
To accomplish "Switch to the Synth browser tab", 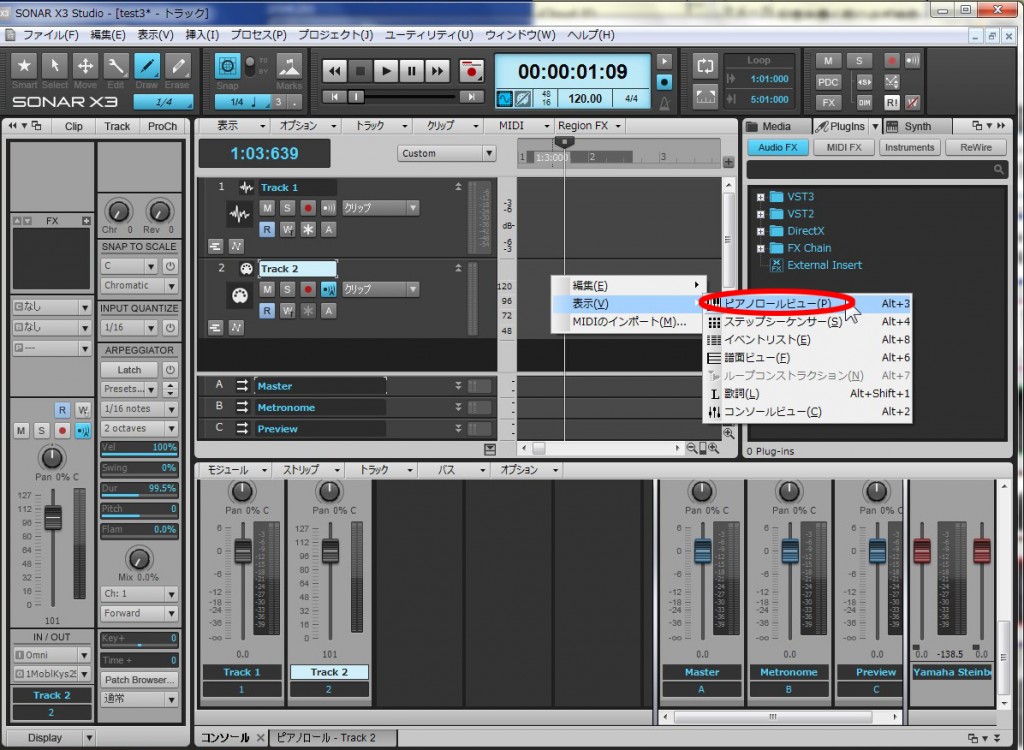I will 917,126.
